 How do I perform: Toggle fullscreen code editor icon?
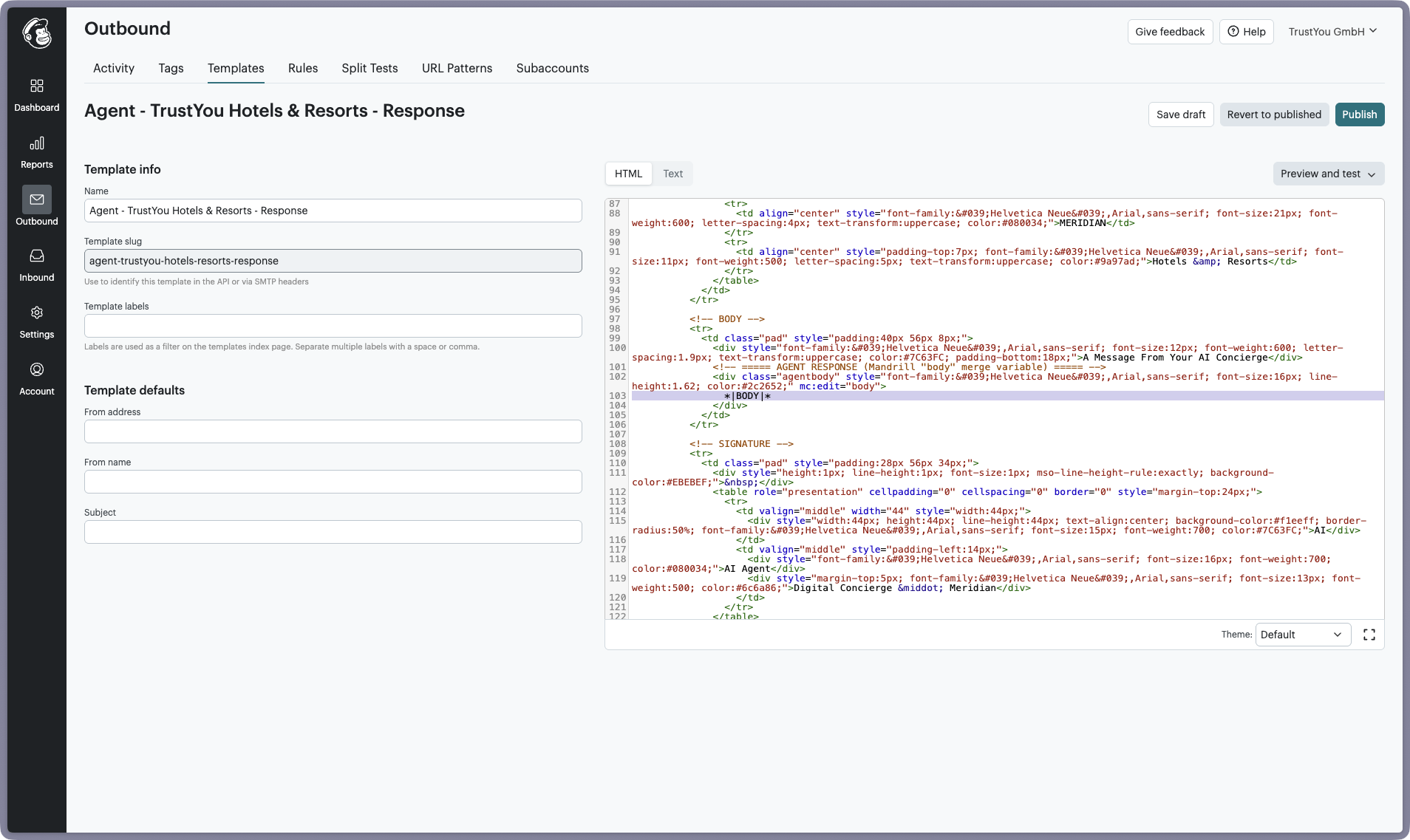coord(1369,635)
